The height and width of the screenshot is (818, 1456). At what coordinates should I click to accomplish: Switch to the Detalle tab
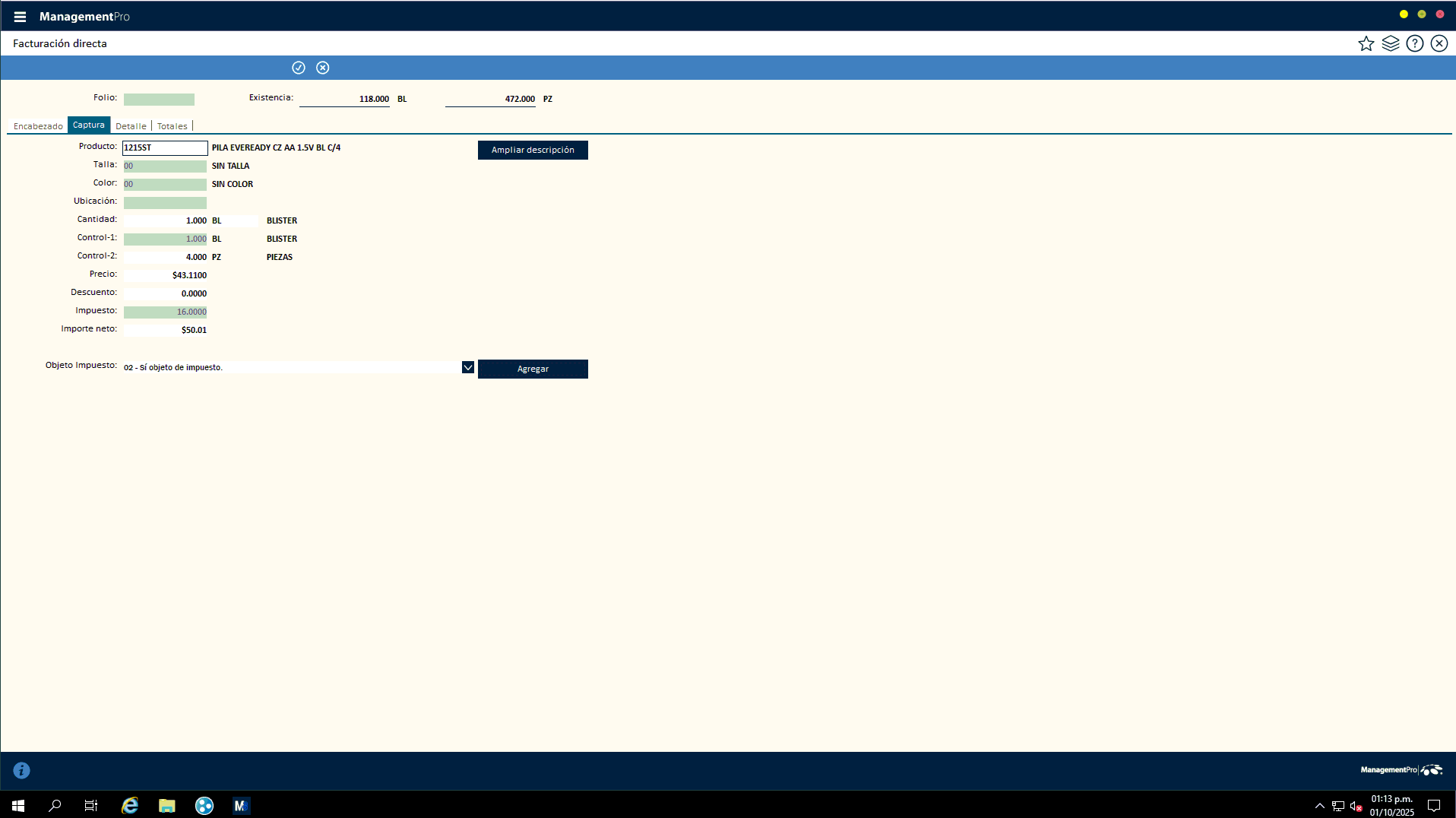[131, 126]
